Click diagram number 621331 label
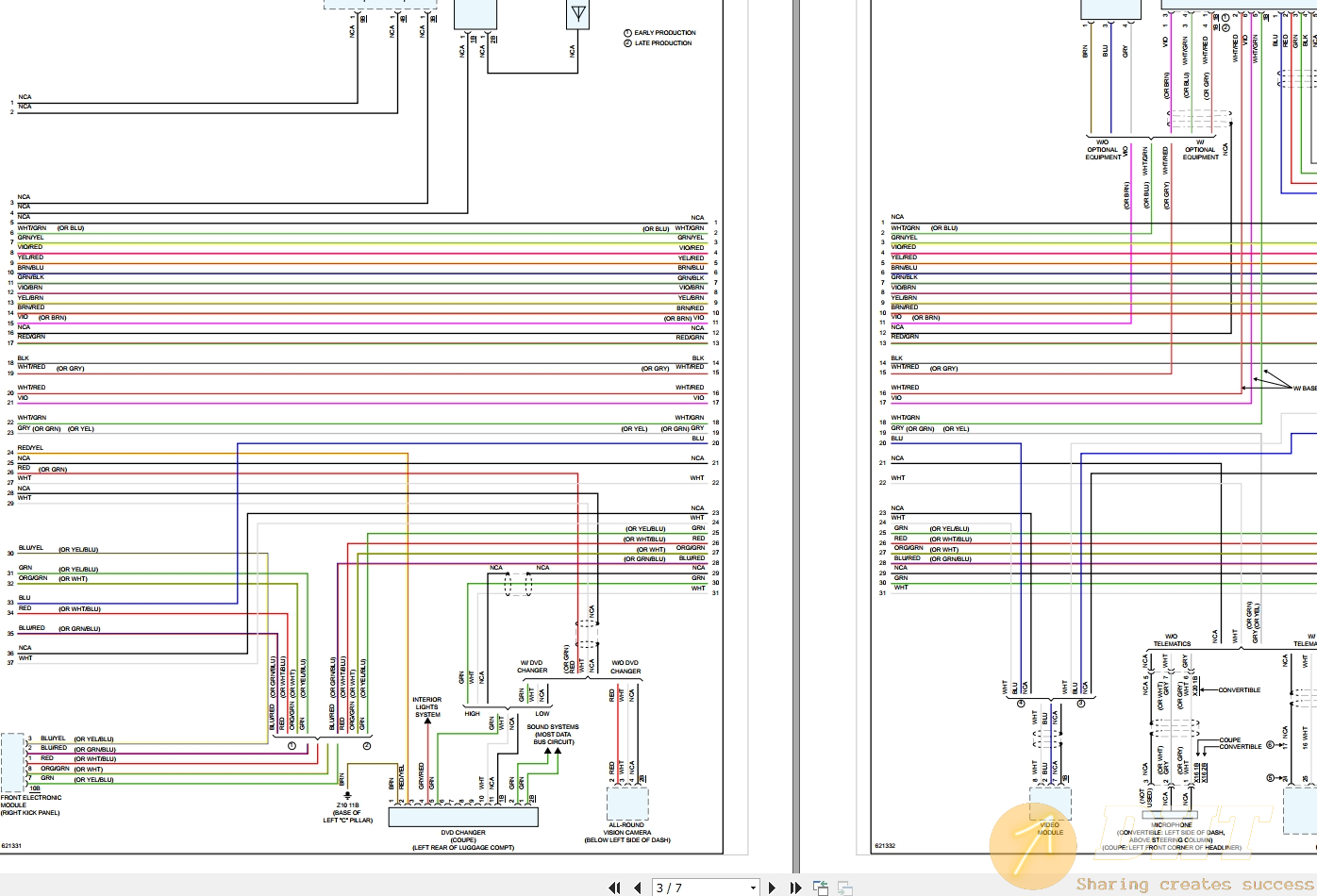Screen dimensions: 1317x896 pos(11,846)
